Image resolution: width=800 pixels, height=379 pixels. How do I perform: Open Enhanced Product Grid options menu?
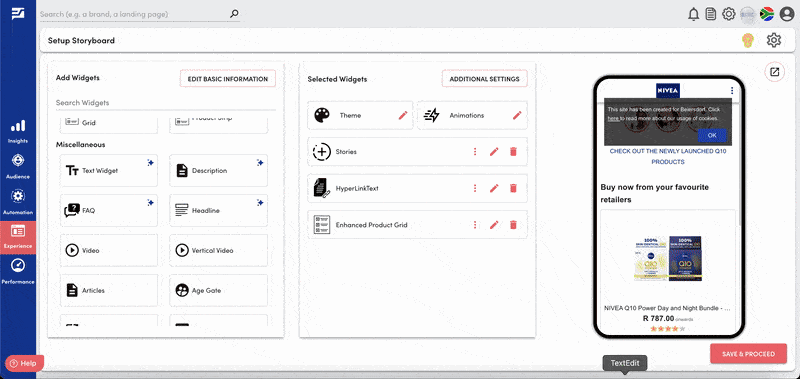475,225
